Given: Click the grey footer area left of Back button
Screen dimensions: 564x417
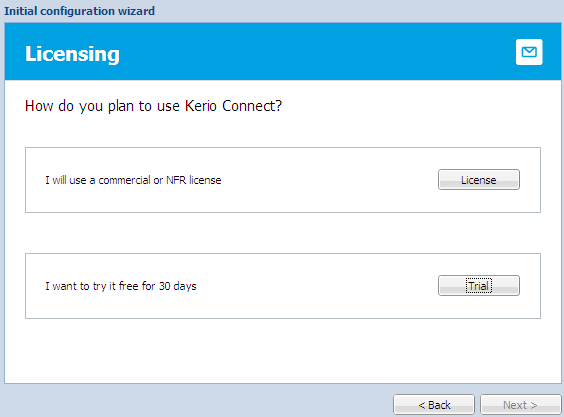Looking at the screenshot, I should pyautogui.click(x=198, y=401).
